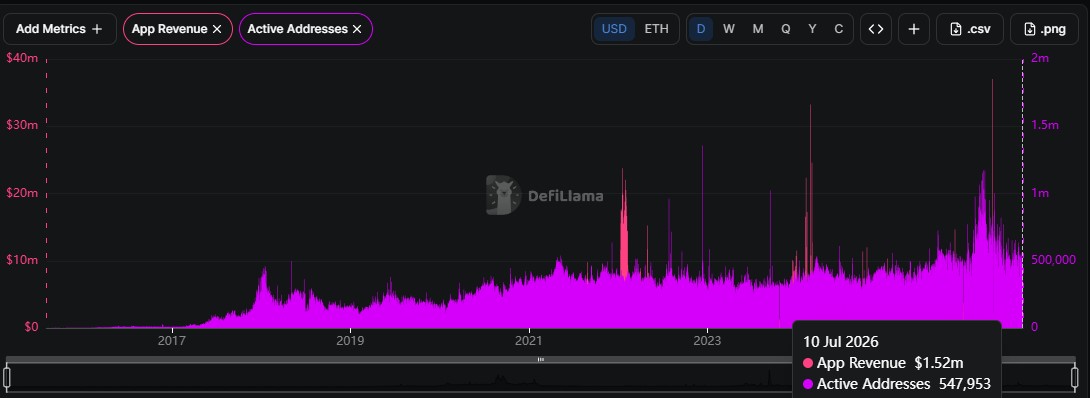Switch denomination to ETH
This screenshot has width=1090, height=398.
tap(656, 29)
